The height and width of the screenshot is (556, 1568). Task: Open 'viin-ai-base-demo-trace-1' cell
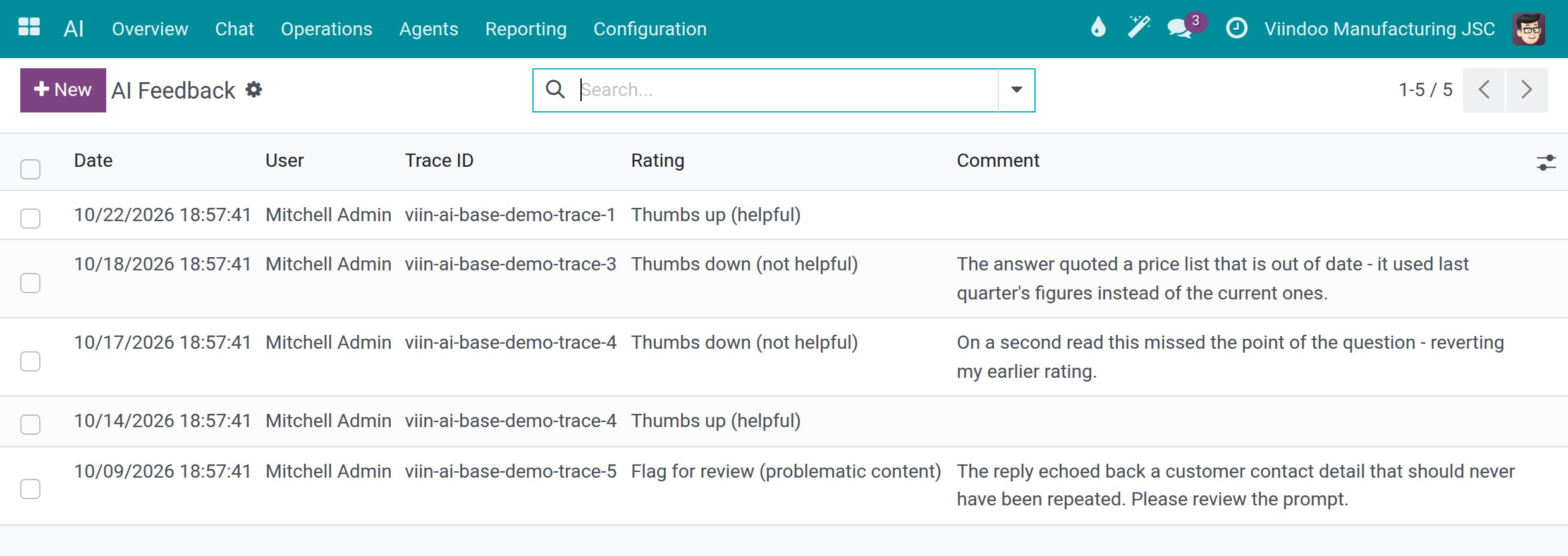pos(510,215)
